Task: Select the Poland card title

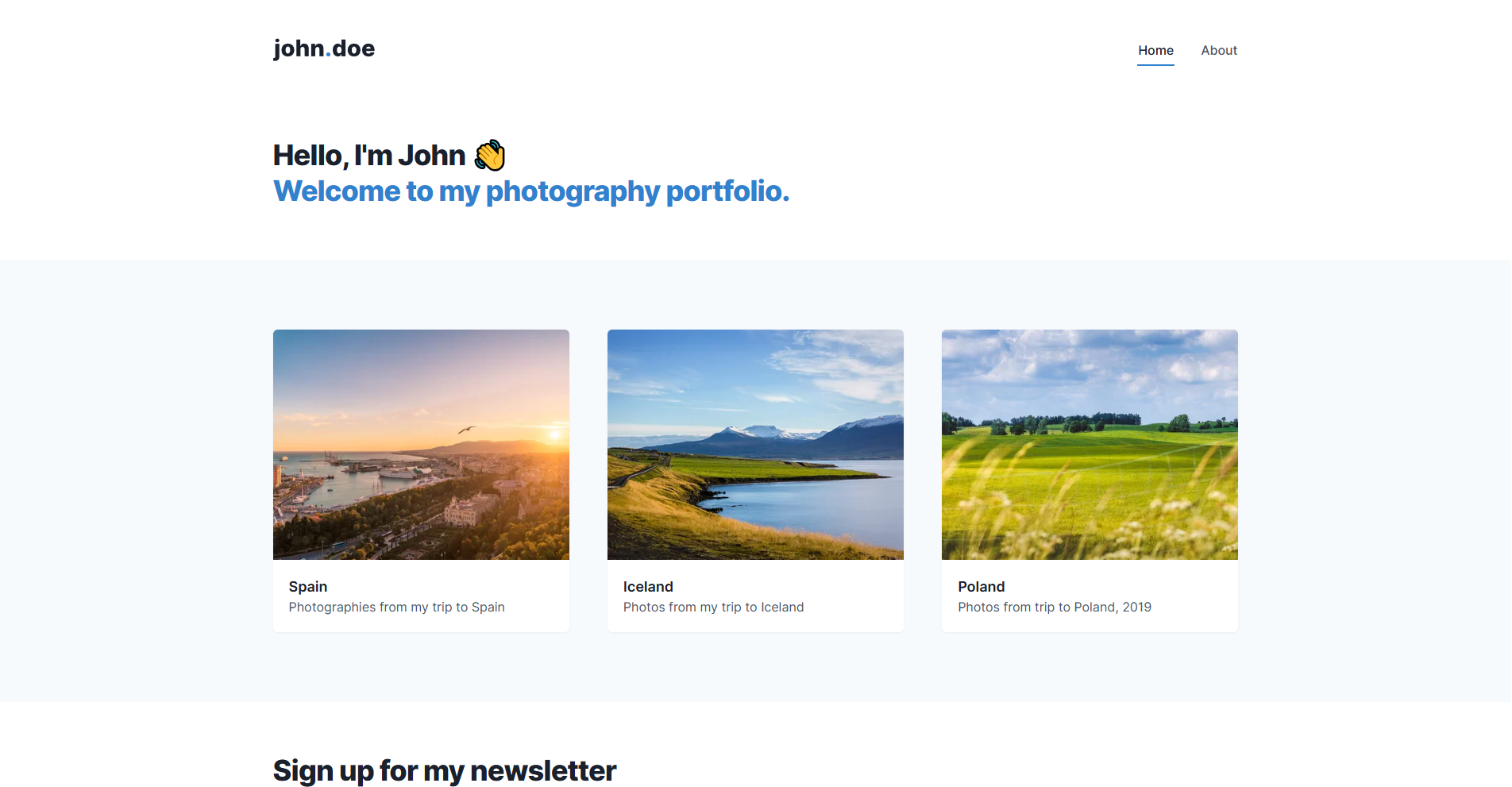Action: pyautogui.click(x=982, y=587)
